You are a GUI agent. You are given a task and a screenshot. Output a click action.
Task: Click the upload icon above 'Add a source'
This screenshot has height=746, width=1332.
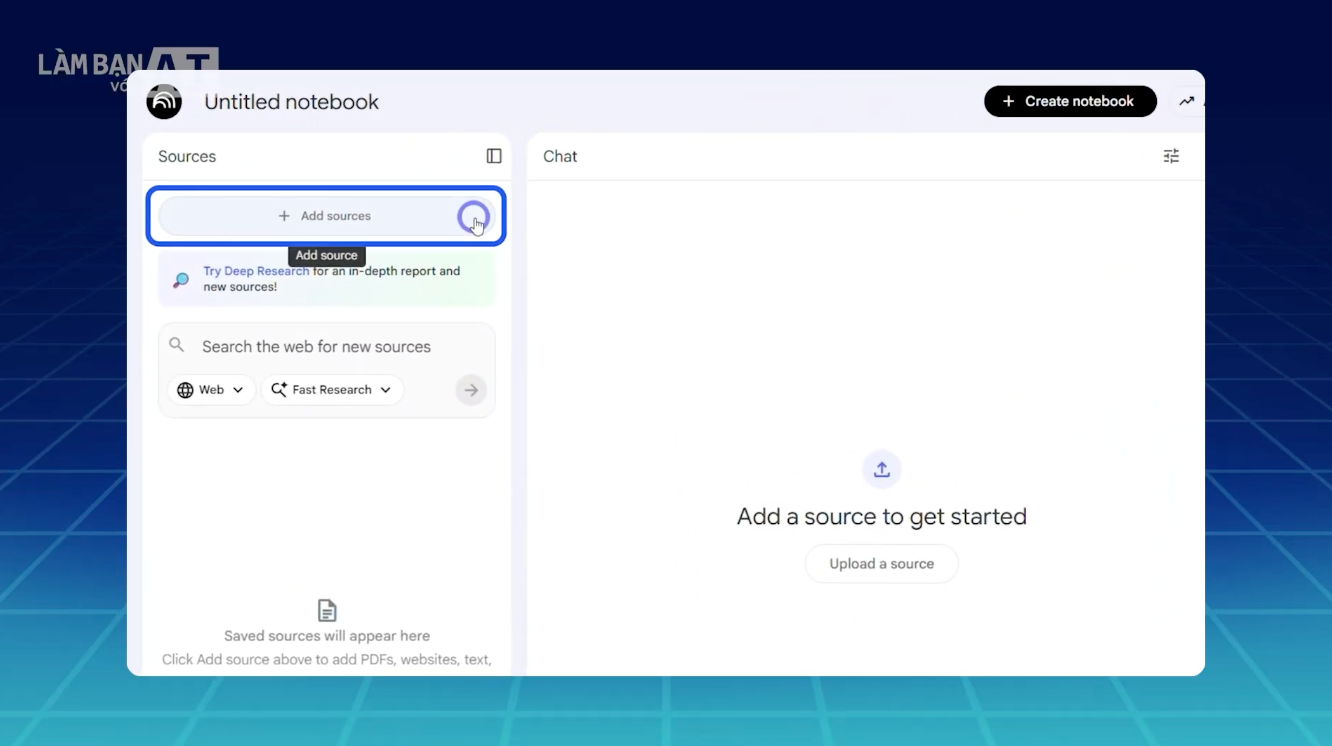click(881, 469)
